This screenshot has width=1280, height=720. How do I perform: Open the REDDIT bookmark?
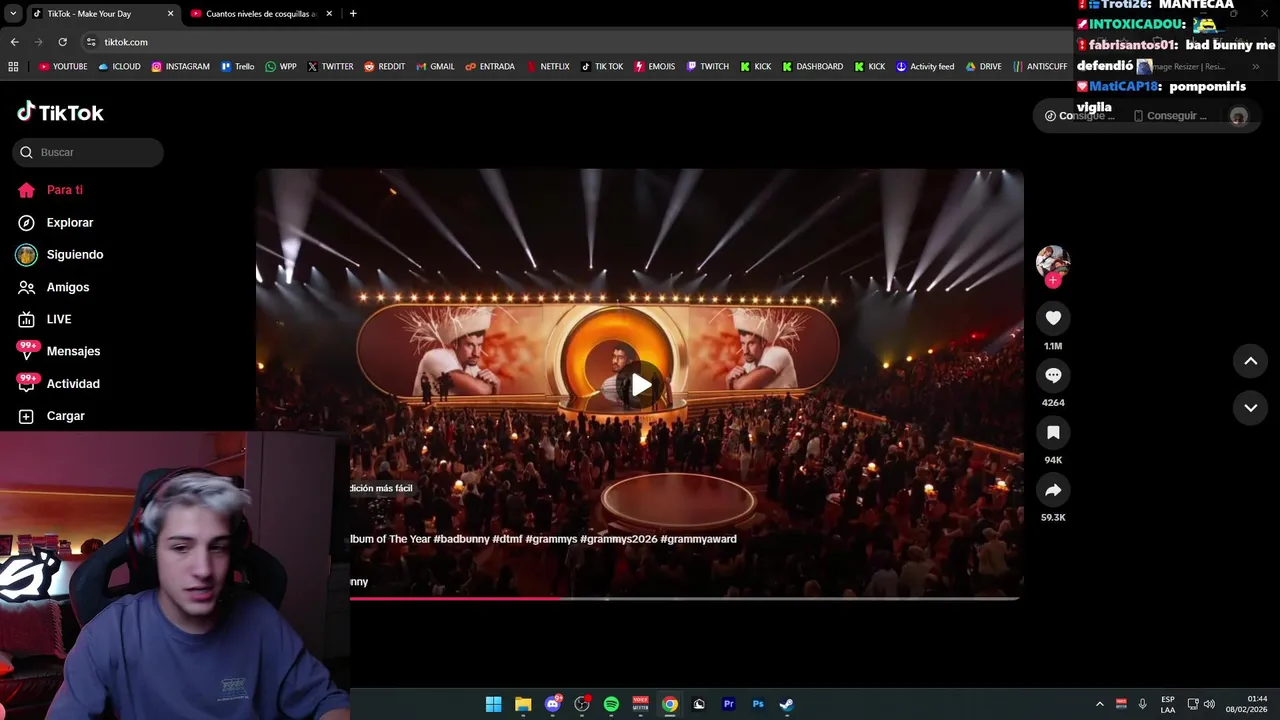(385, 66)
